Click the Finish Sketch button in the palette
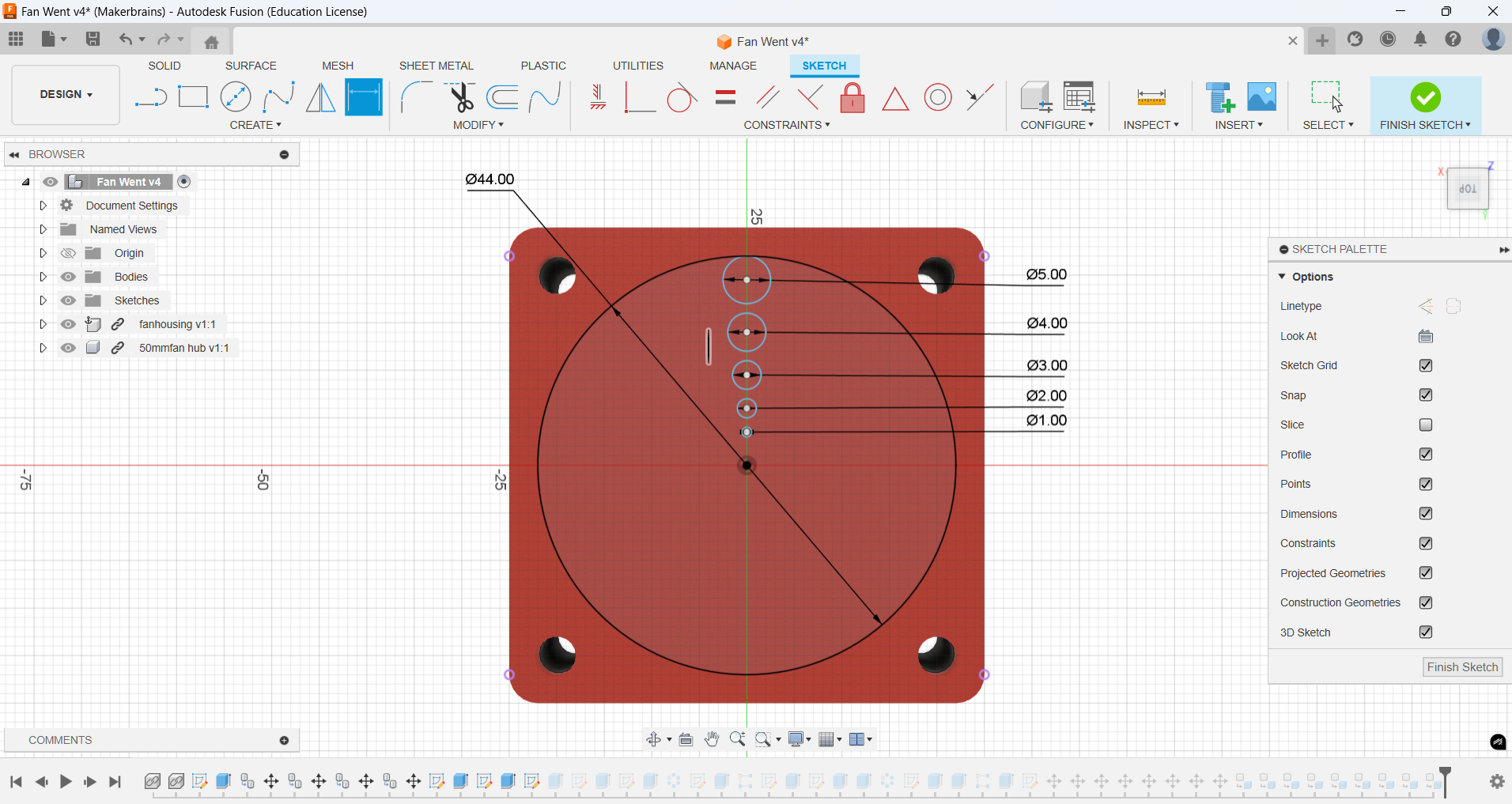Image resolution: width=1512 pixels, height=804 pixels. 1461,666
